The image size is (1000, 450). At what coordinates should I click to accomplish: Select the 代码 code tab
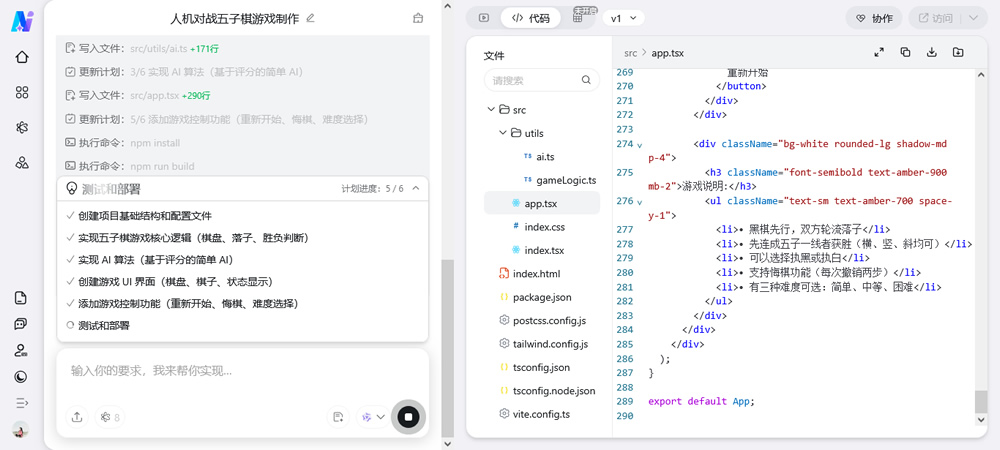(531, 18)
